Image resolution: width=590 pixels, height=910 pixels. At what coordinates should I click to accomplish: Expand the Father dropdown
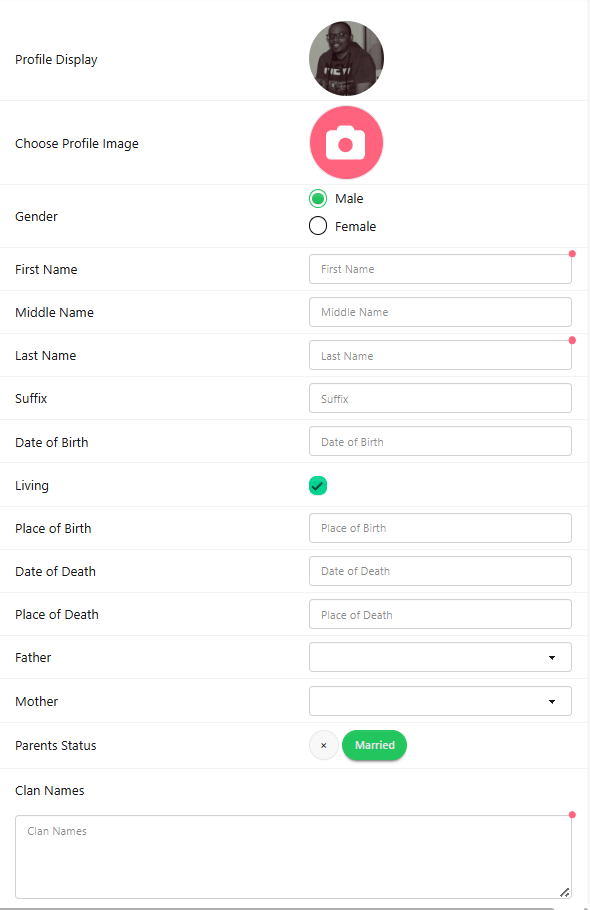pyautogui.click(x=440, y=657)
